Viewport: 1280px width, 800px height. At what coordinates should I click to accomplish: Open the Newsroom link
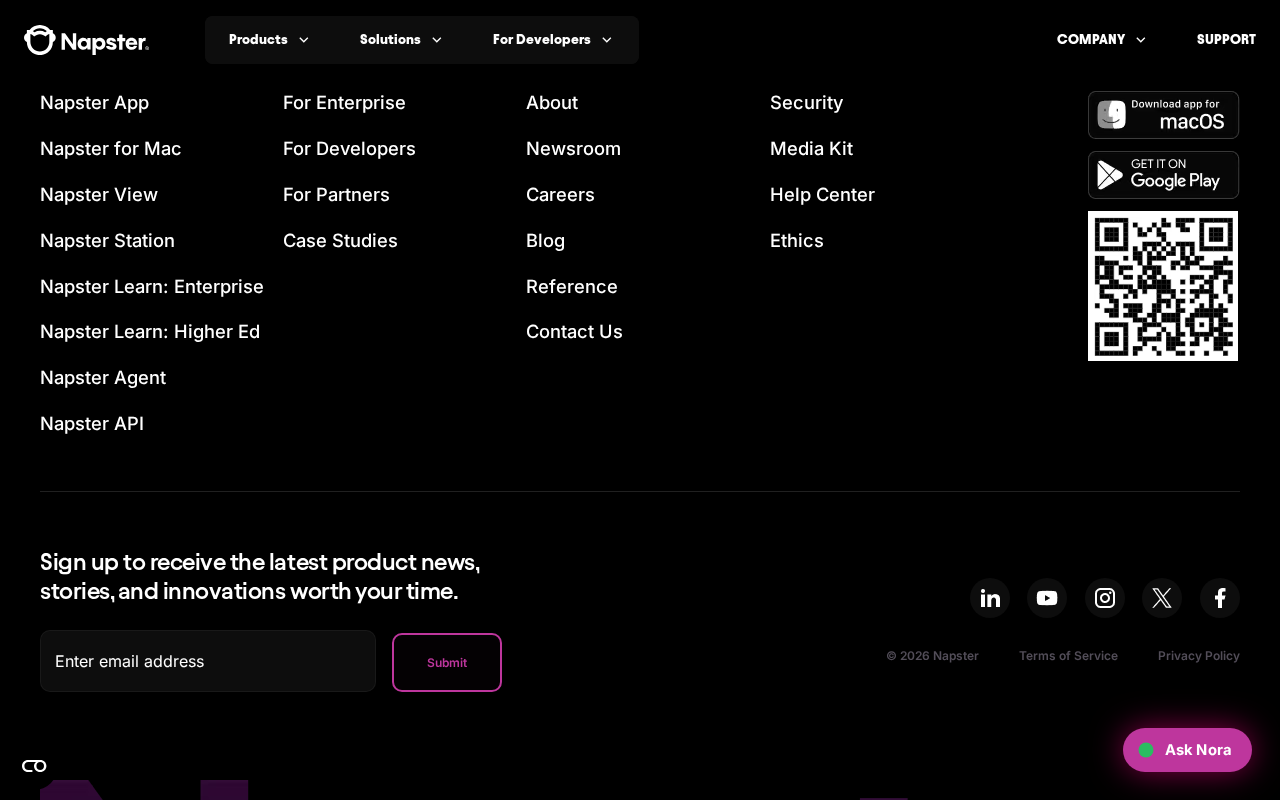tap(573, 149)
